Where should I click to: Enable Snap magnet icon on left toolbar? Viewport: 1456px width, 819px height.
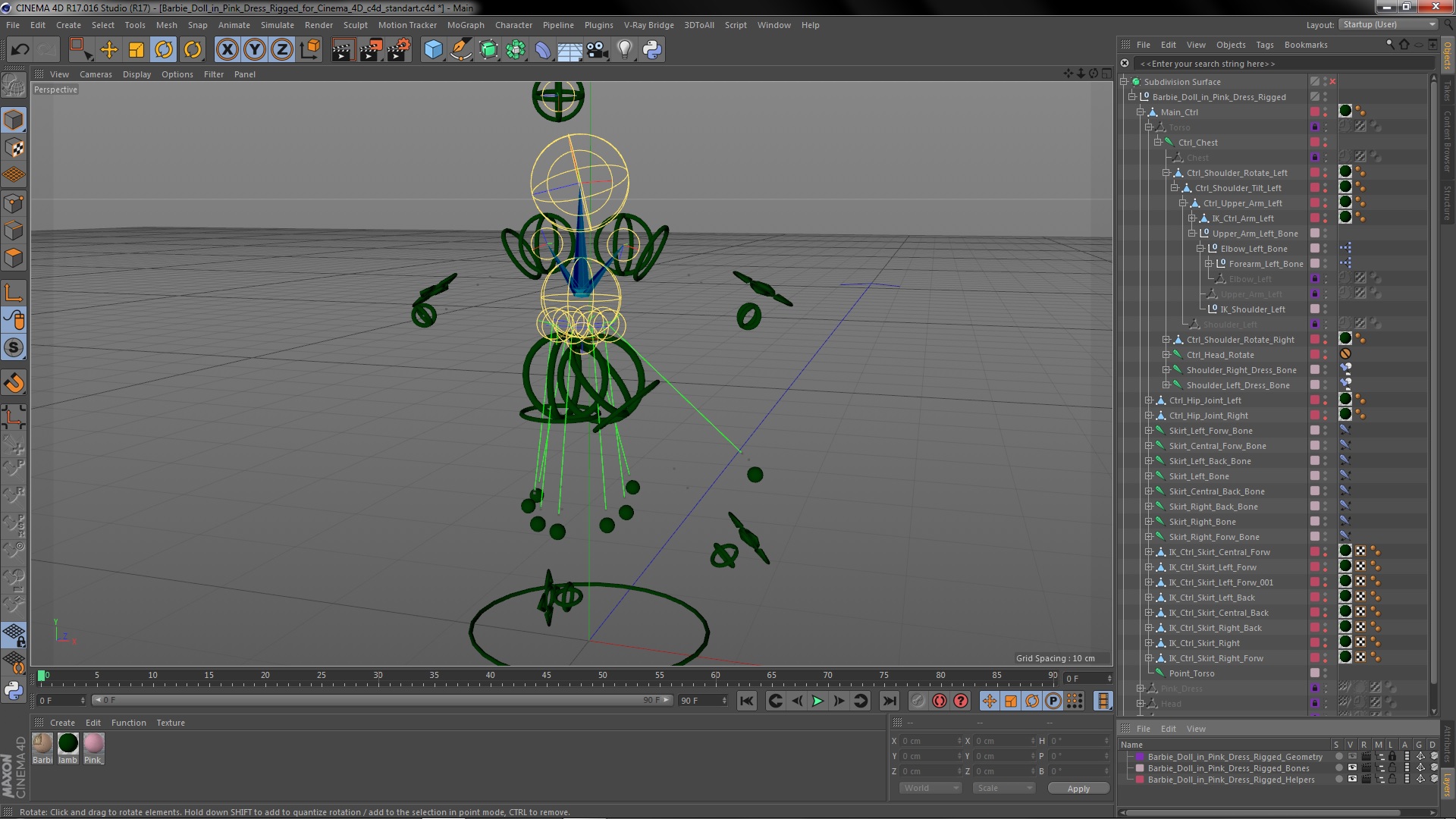click(14, 383)
